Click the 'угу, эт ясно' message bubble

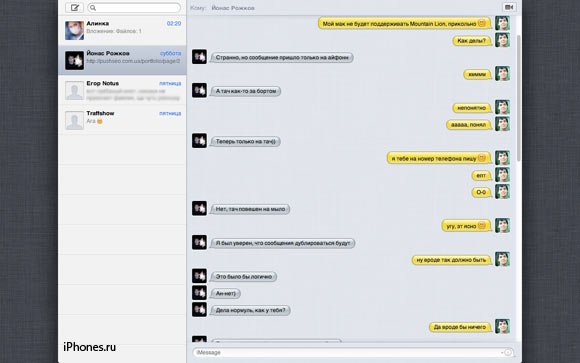tap(466, 225)
